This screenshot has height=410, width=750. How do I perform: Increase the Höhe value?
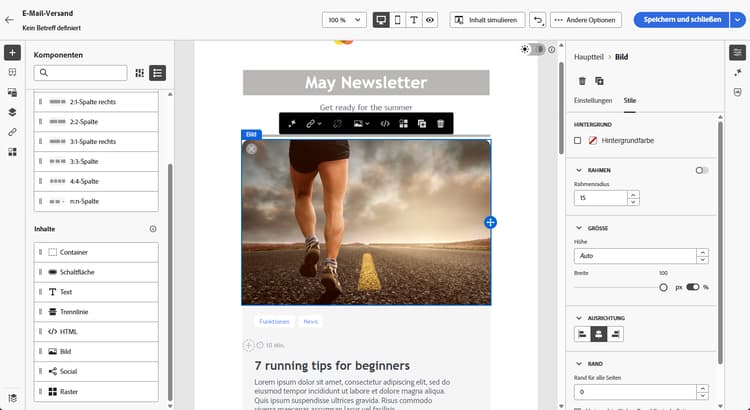[702, 252]
